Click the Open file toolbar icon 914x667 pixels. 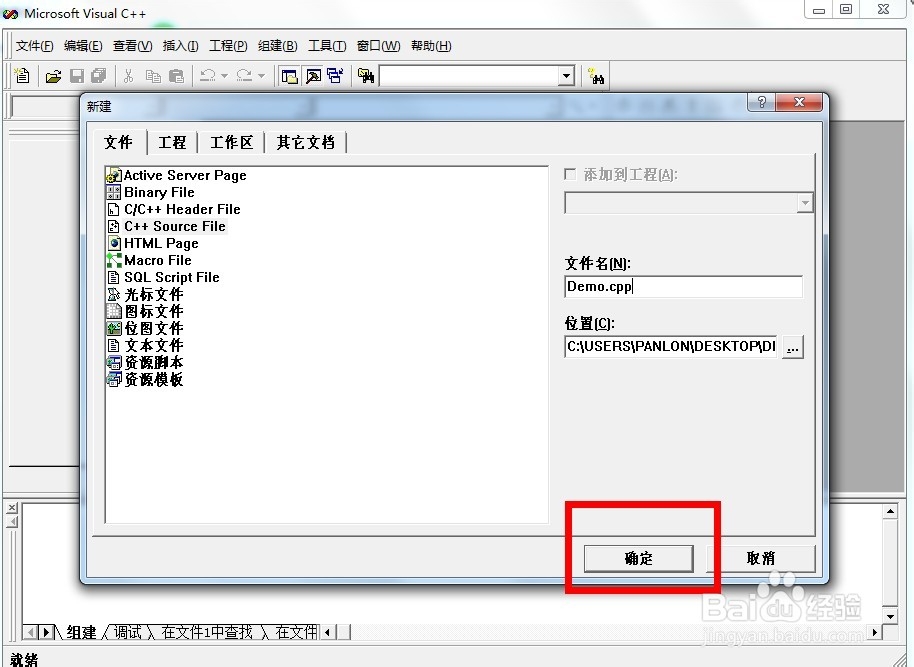[53, 76]
